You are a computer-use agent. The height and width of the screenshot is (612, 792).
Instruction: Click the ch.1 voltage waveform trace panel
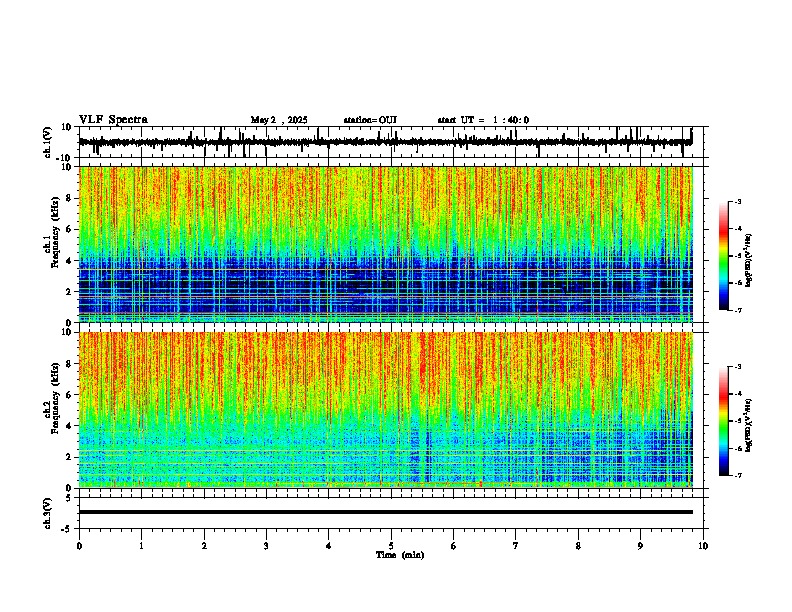(393, 142)
